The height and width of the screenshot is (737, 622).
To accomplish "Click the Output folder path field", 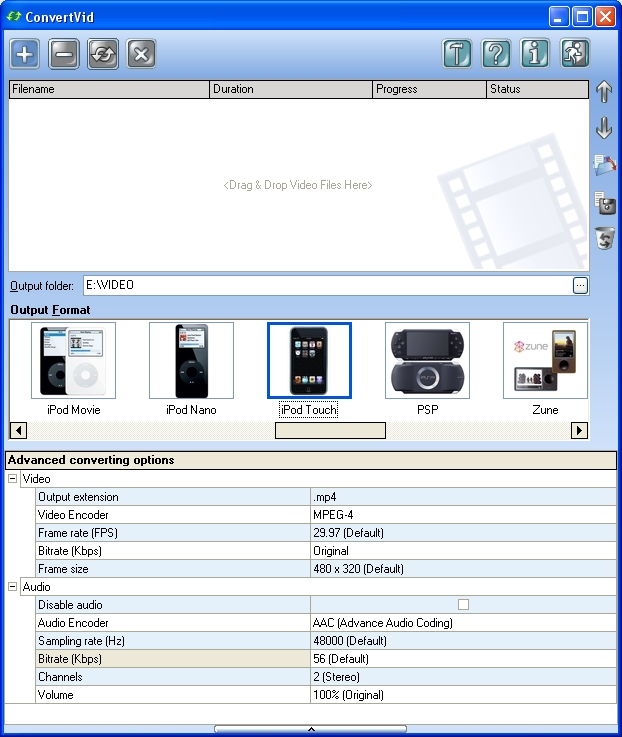I will 328,285.
